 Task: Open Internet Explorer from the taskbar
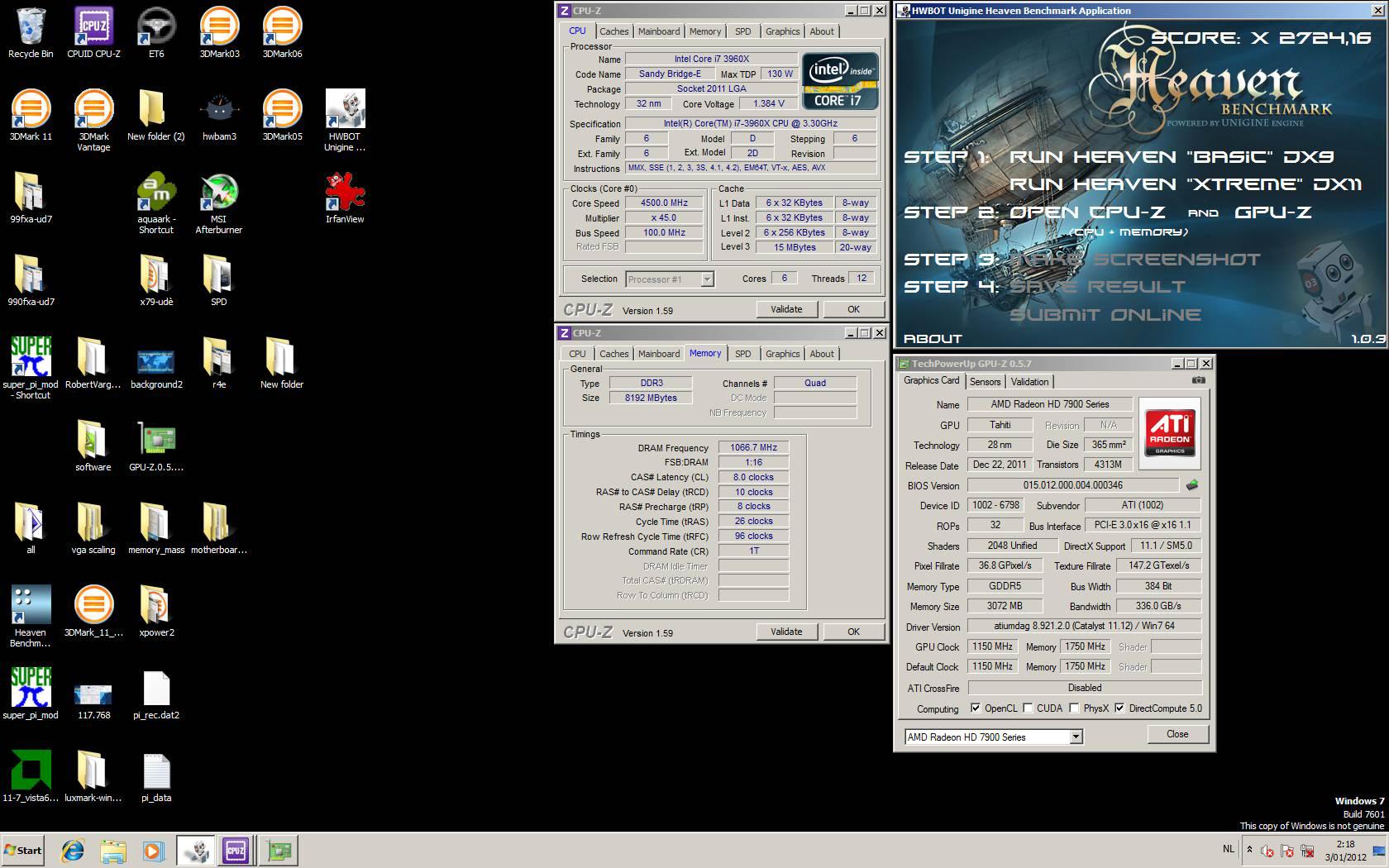pyautogui.click(x=73, y=850)
